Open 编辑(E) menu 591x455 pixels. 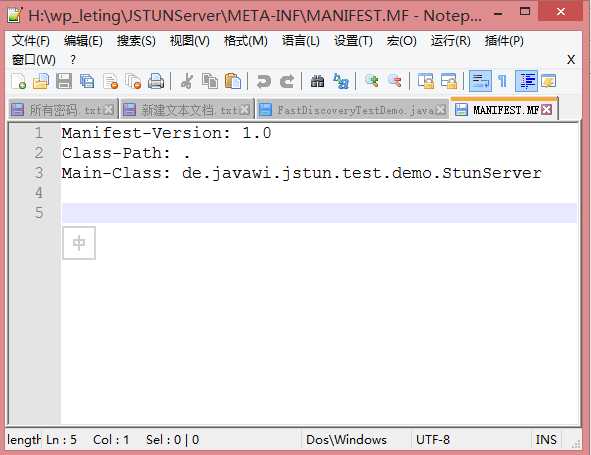click(83, 41)
